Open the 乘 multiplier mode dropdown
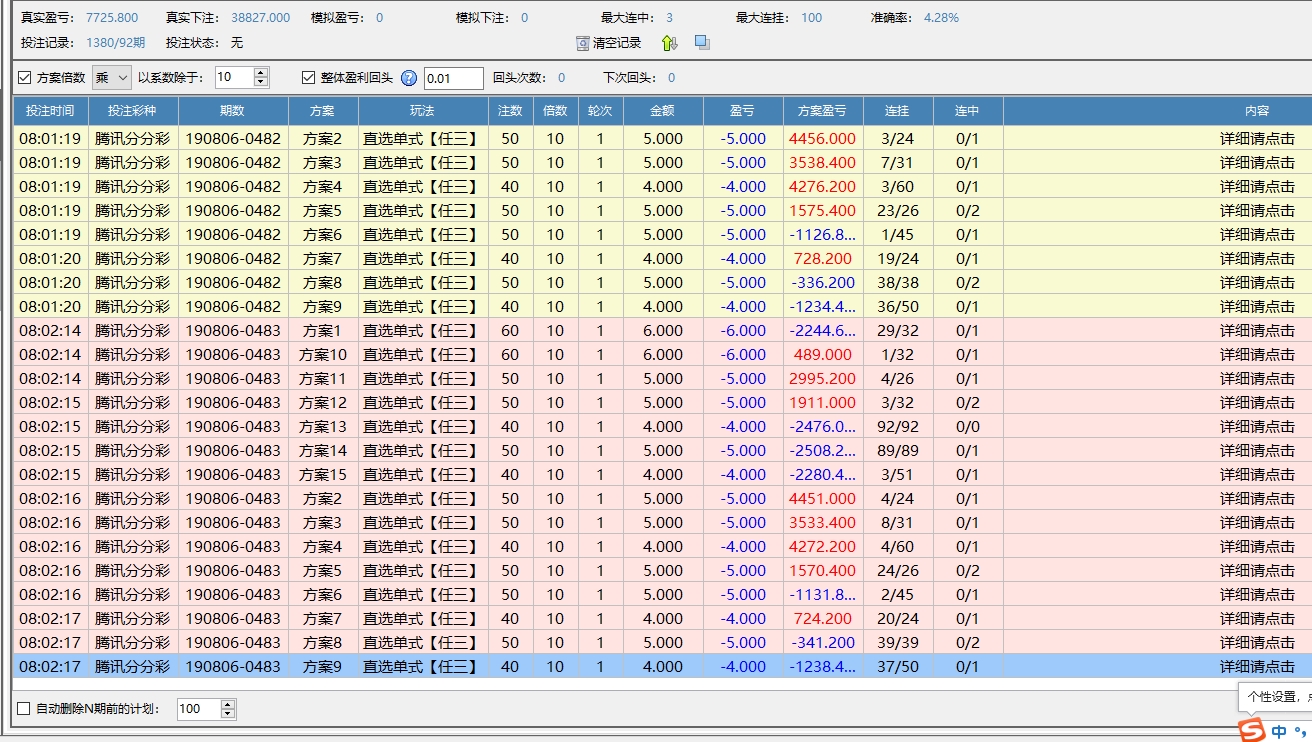Viewport: 1312px width, 742px height. pos(112,77)
